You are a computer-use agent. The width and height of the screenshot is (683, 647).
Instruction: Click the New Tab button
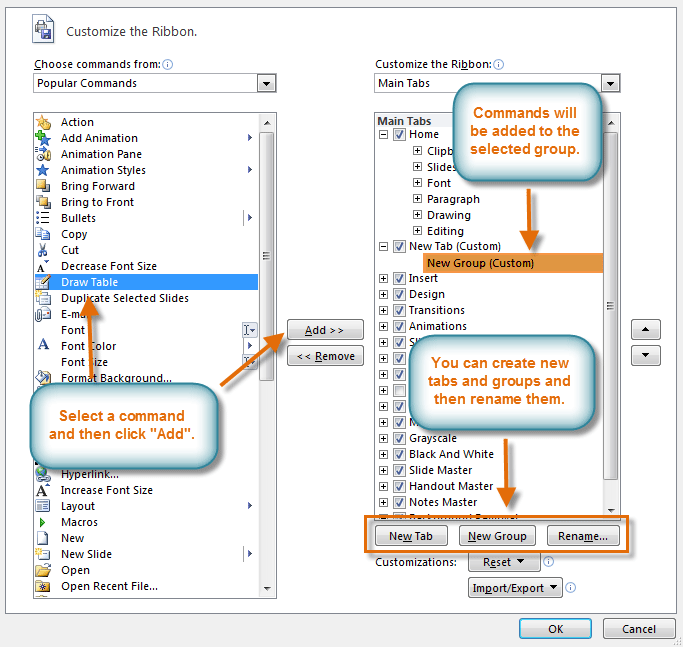click(x=411, y=536)
